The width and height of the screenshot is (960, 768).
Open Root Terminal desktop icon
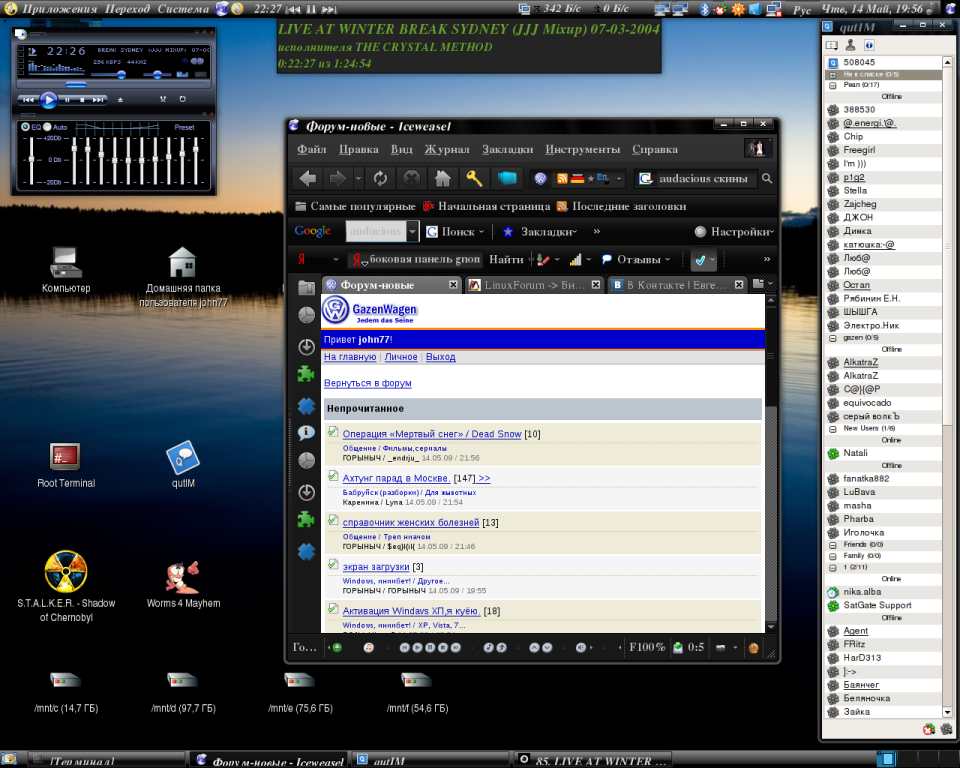(66, 457)
